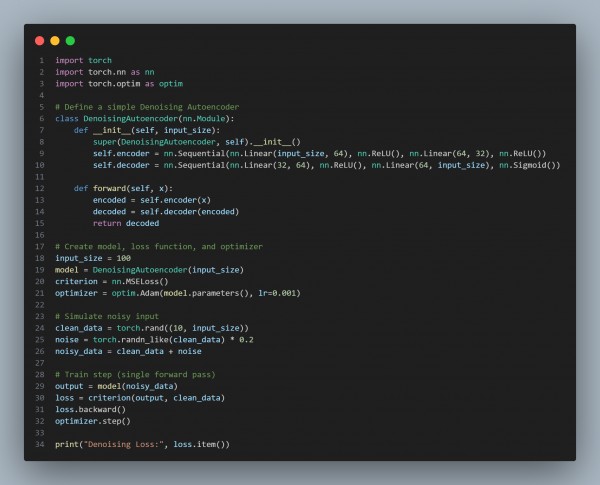
Task: Click the 'import torch' line 1 text
Action: pyautogui.click(x=83, y=60)
